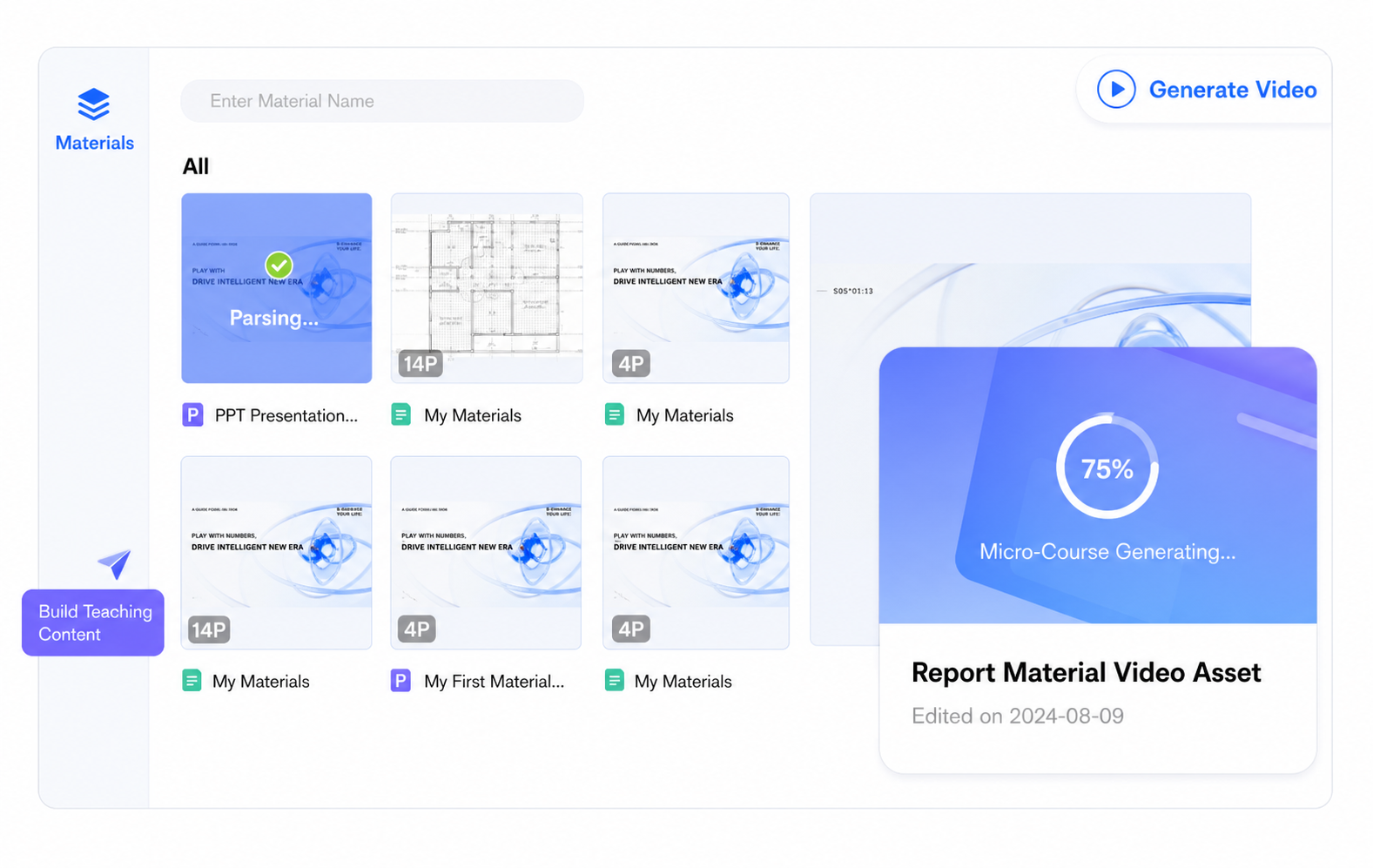Click the green document icon under the blueprint thumbnail
The width and height of the screenshot is (1373, 868).
(x=400, y=414)
